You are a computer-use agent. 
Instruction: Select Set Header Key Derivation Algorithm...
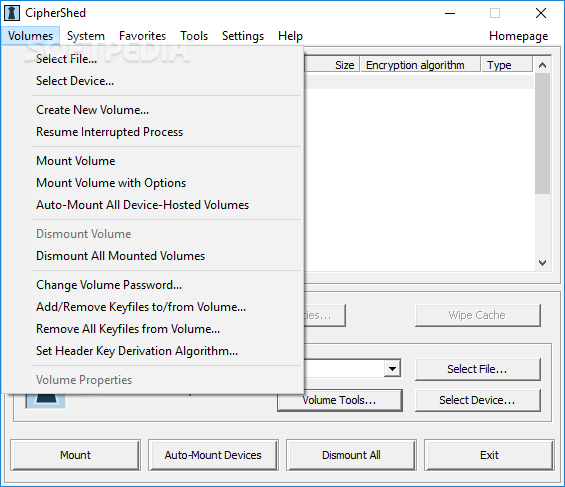[x=152, y=351]
